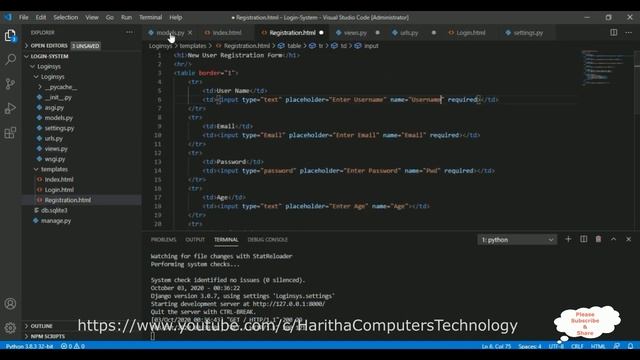Open the View menu
The image size is (640, 360).
click(x=92, y=17)
